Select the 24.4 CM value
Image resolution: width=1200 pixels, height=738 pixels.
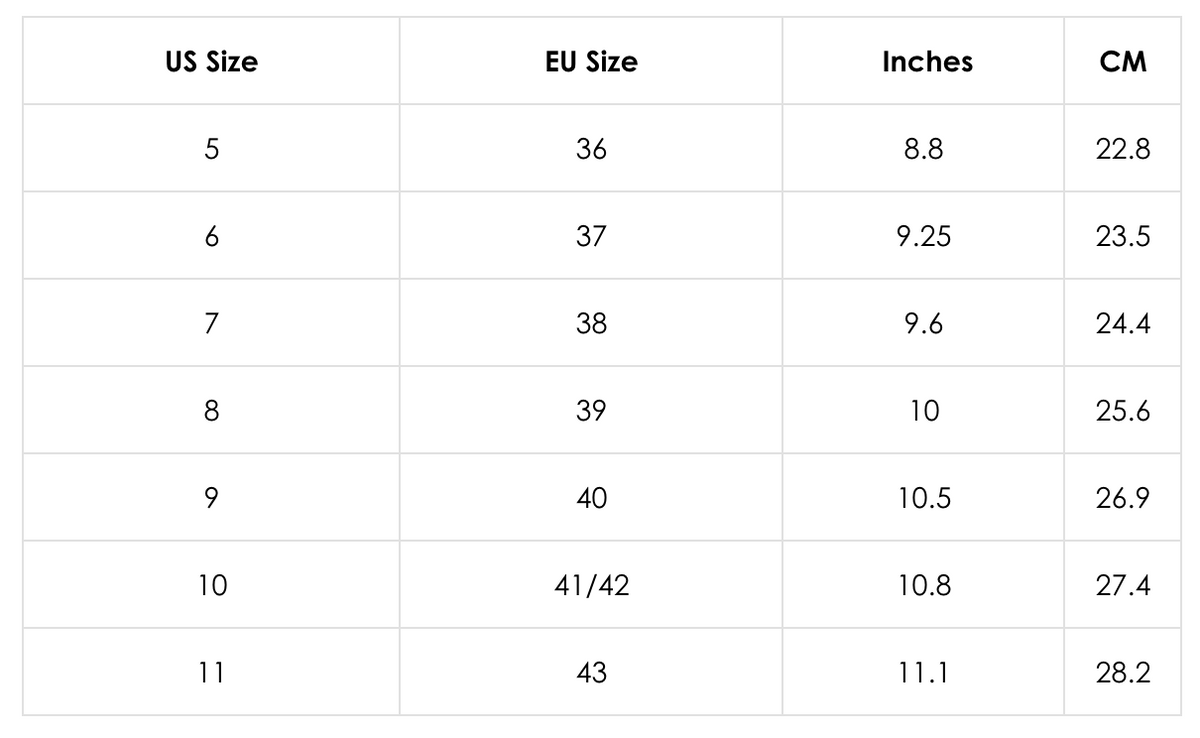pos(1122,324)
